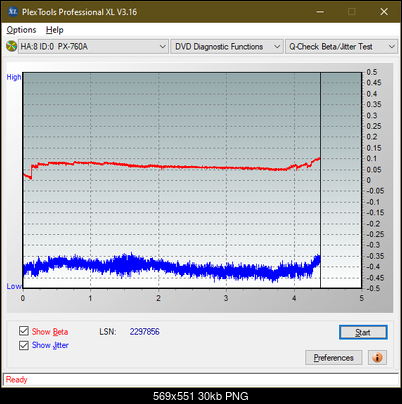Image resolution: width=402 pixels, height=404 pixels.
Task: Open the orange info button
Action: (377, 358)
